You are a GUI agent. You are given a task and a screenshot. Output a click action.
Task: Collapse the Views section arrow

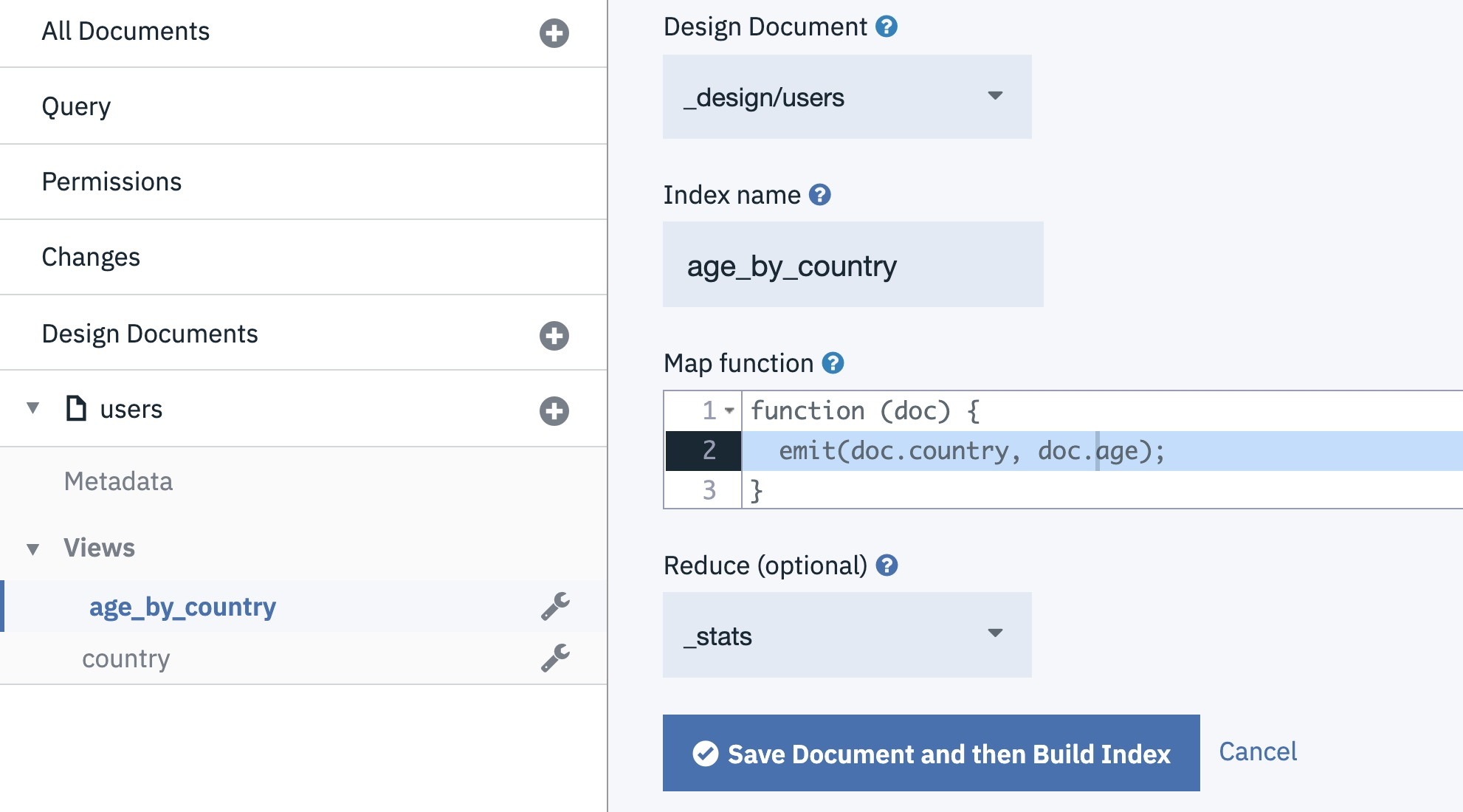(33, 548)
